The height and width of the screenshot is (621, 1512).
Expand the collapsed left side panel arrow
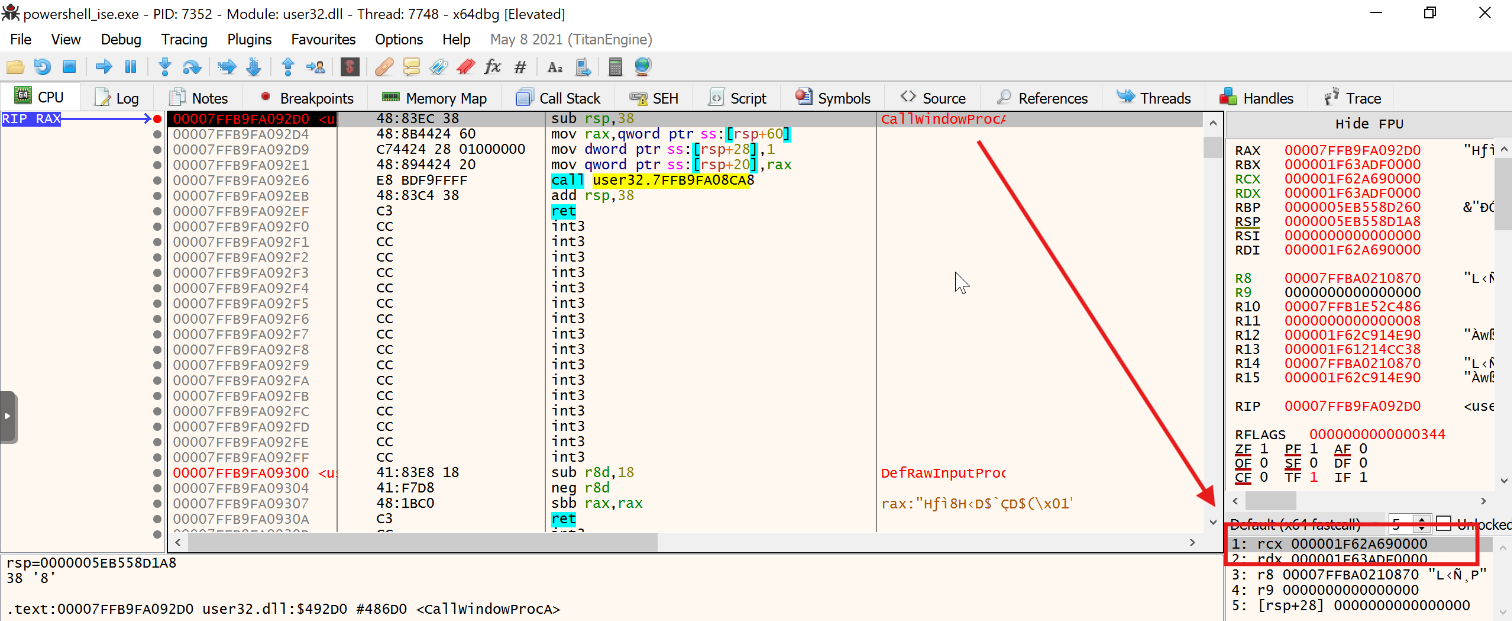pyautogui.click(x=8, y=416)
